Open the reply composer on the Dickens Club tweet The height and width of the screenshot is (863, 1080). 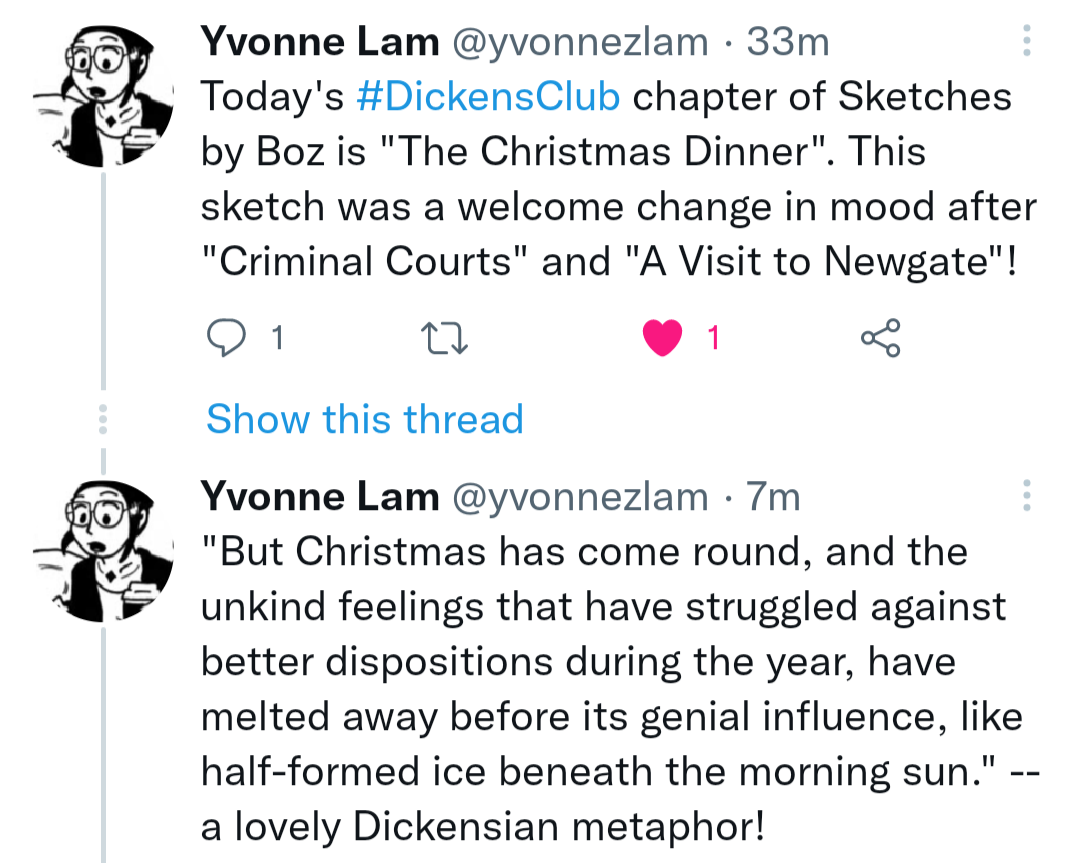pos(228,338)
